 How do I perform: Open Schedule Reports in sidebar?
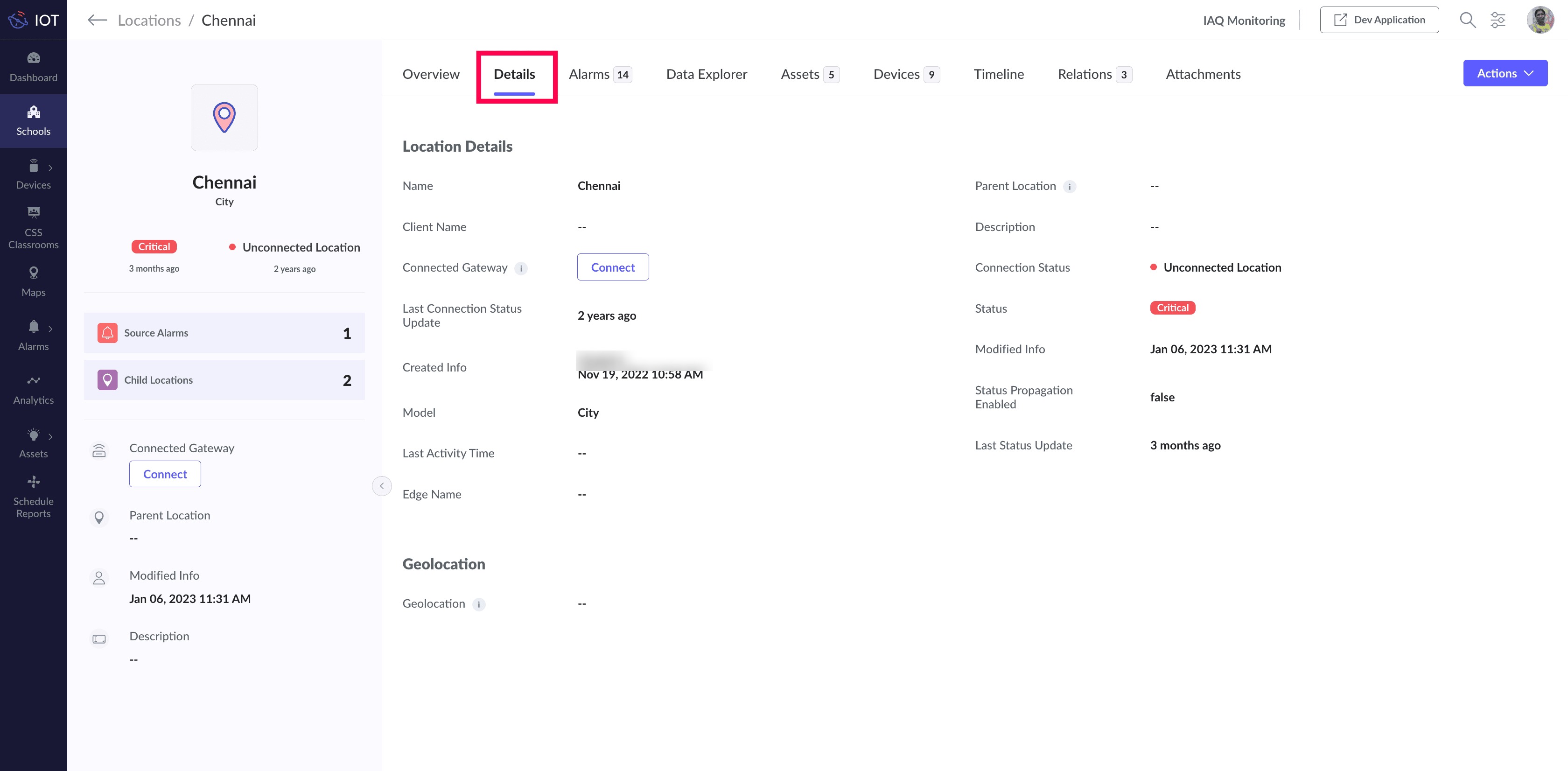34,497
